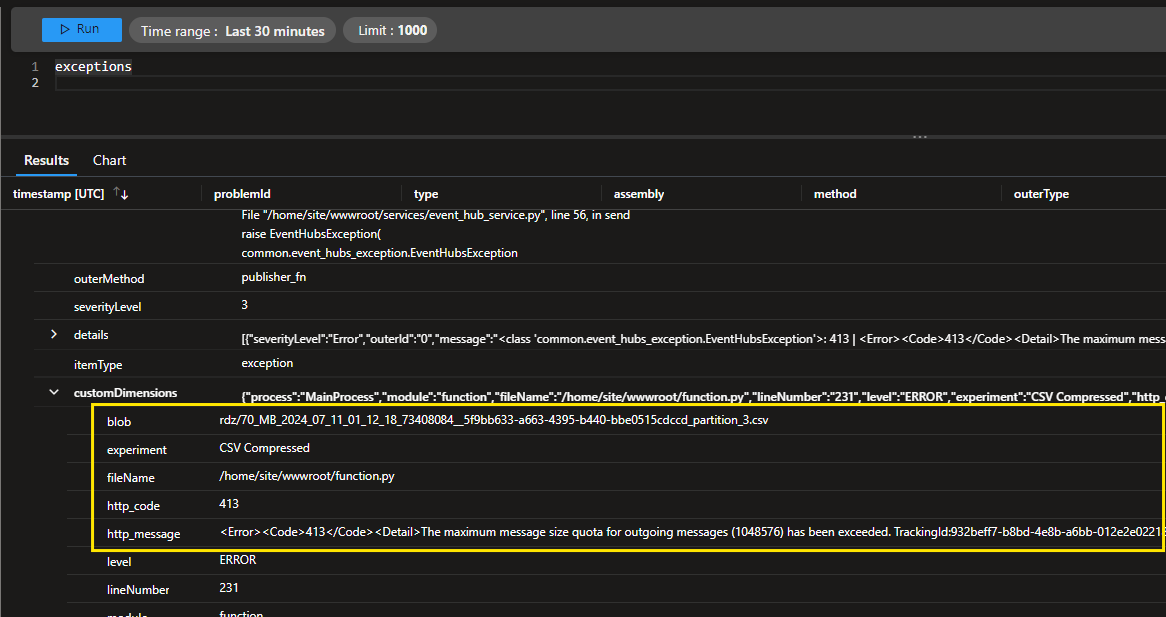Select the method column header
This screenshot has height=617, width=1166.
pos(835,194)
